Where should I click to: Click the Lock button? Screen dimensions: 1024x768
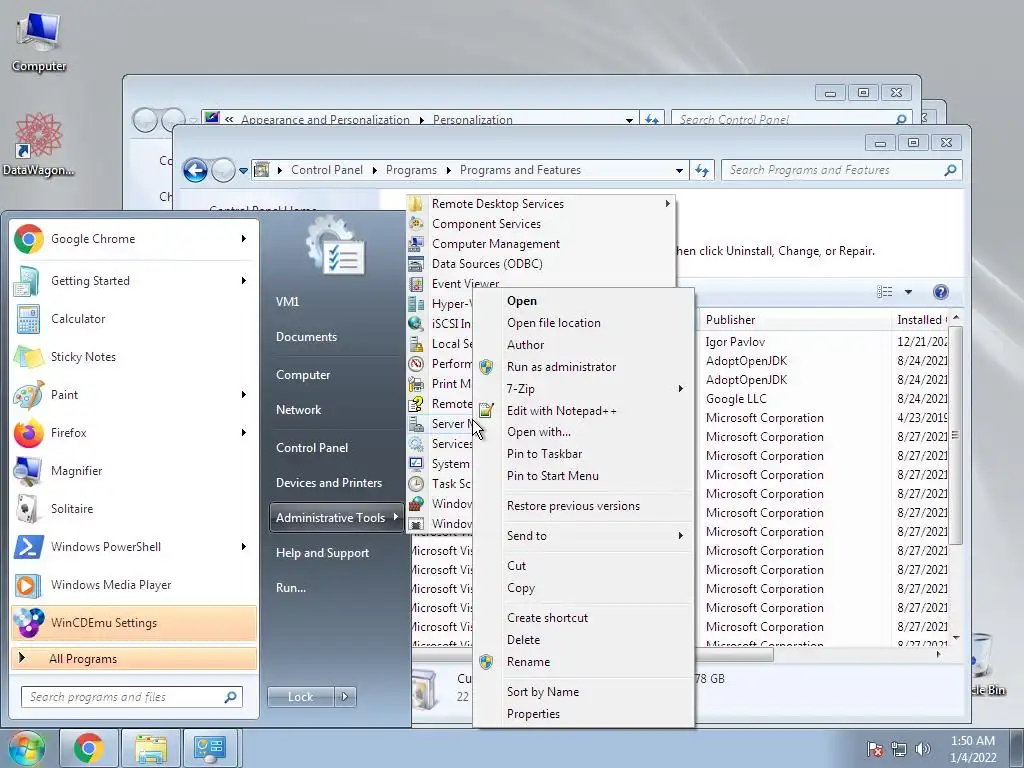click(301, 697)
